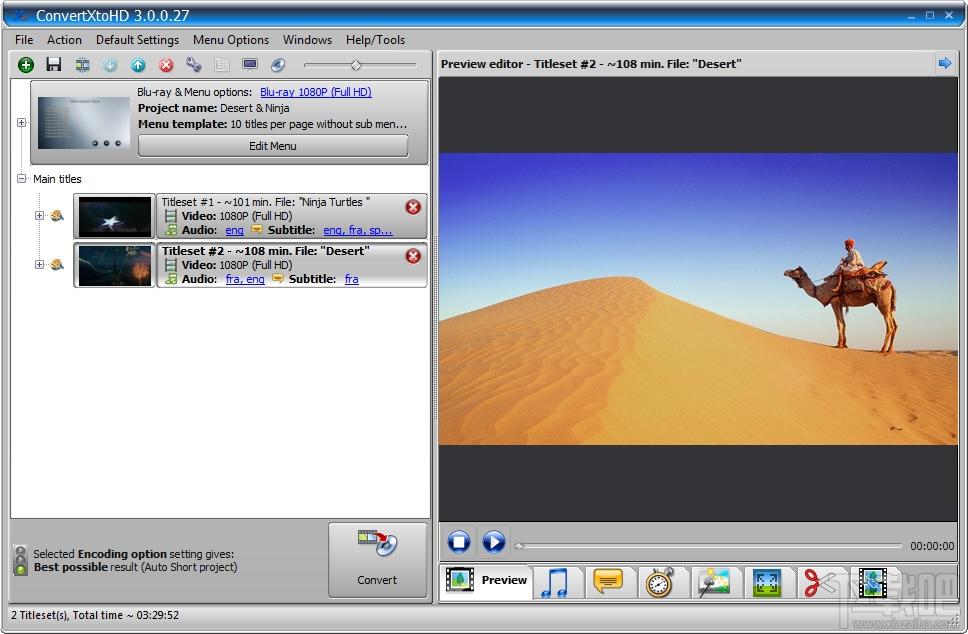Open the audio tab with music note
The width and height of the screenshot is (968, 634).
point(554,581)
